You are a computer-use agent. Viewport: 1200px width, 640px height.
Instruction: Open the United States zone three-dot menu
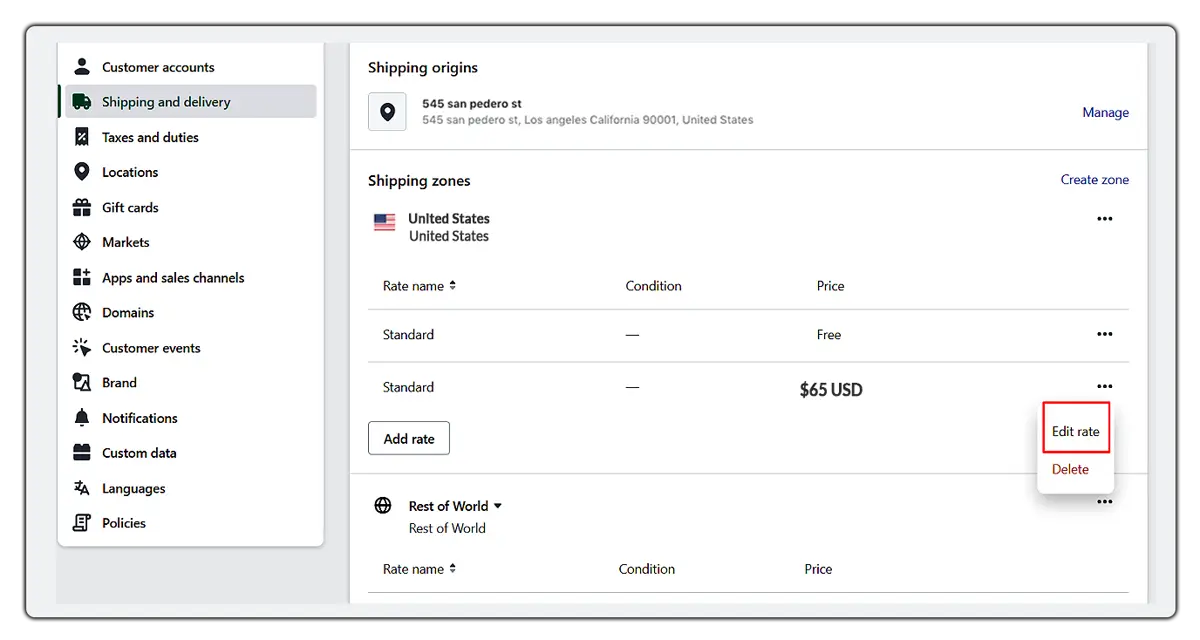tap(1104, 219)
